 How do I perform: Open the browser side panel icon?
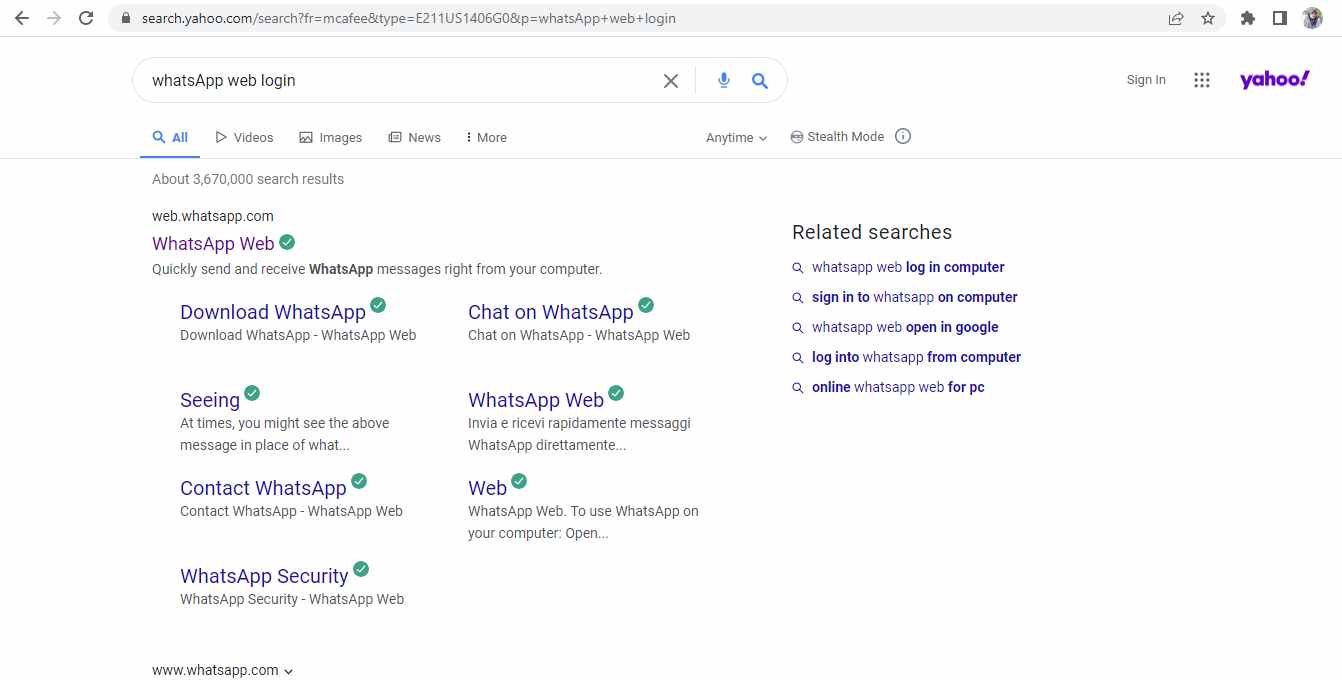(x=1279, y=18)
